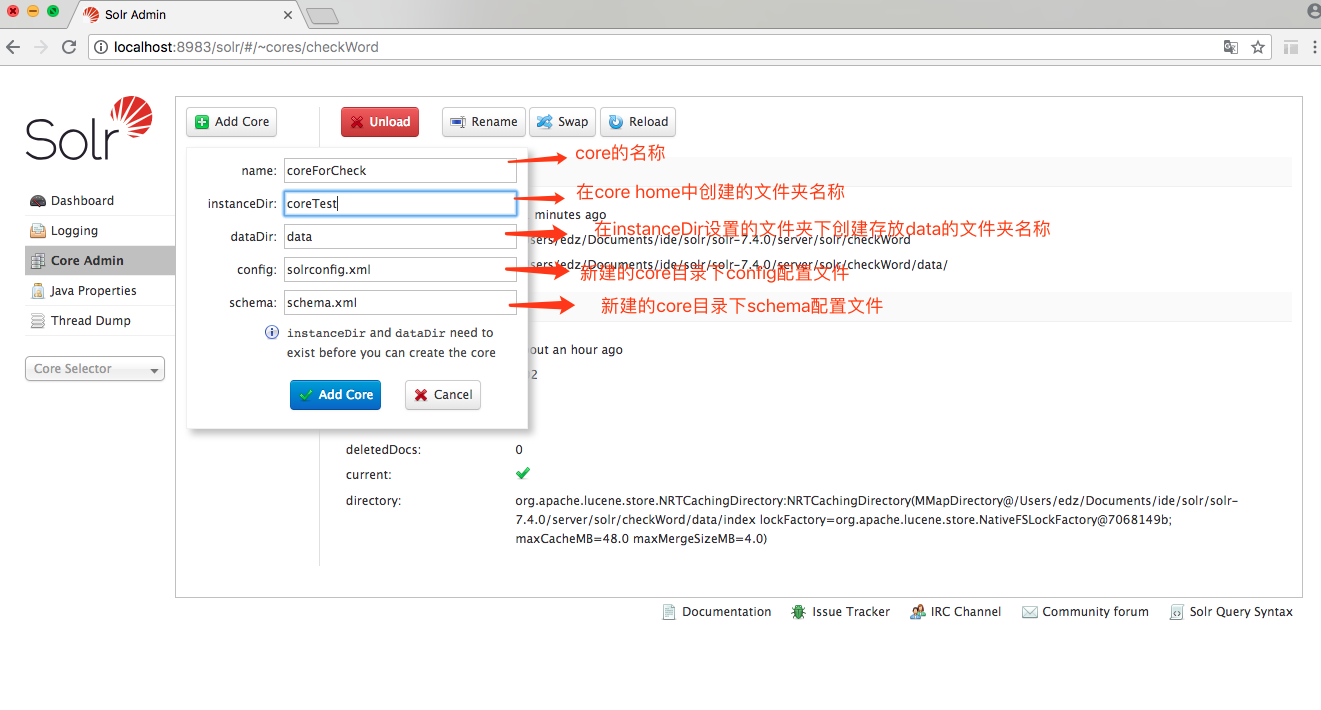Screen dimensions: 1321x710
Task: Reload the page in browser
Action: tap(69, 47)
